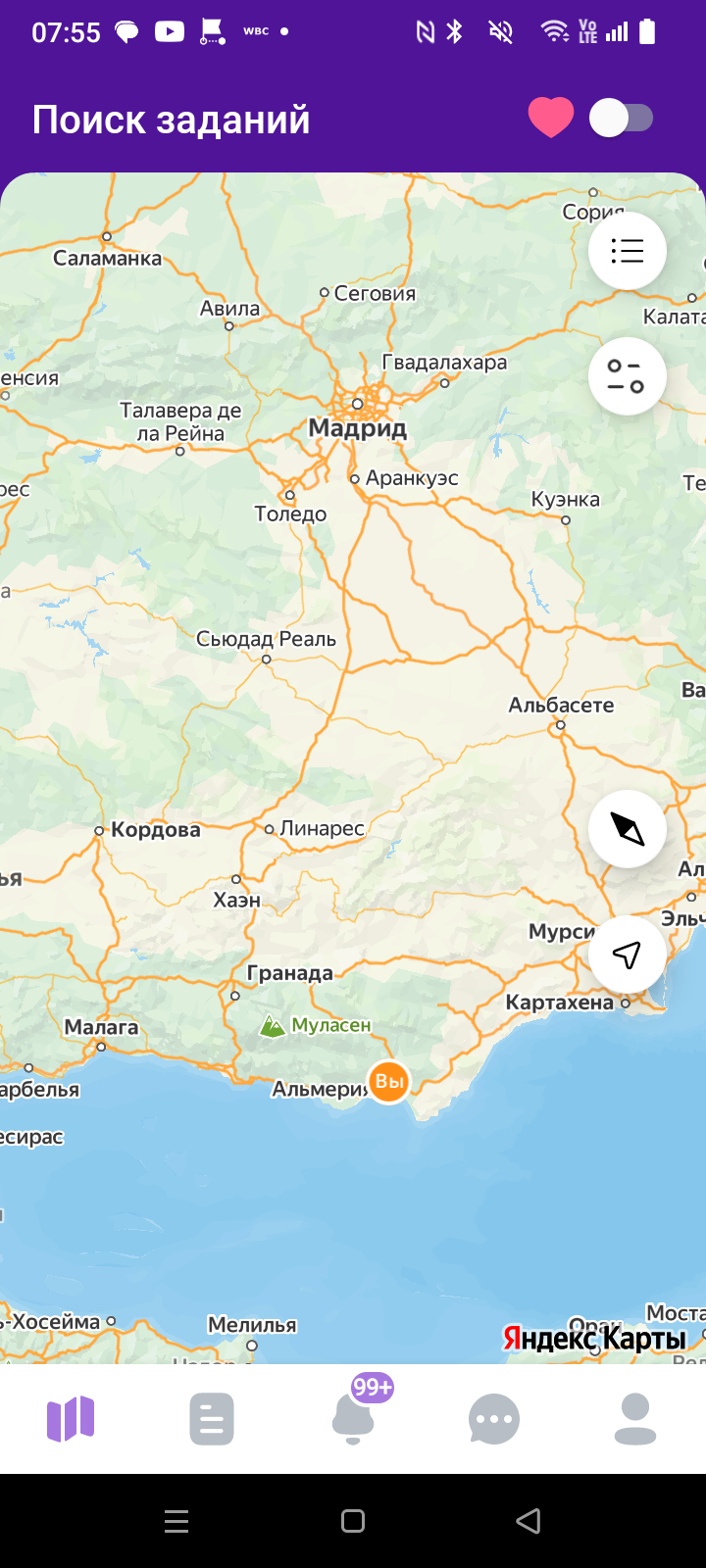Open the profile tab
The image size is (706, 1568).
(x=635, y=1419)
